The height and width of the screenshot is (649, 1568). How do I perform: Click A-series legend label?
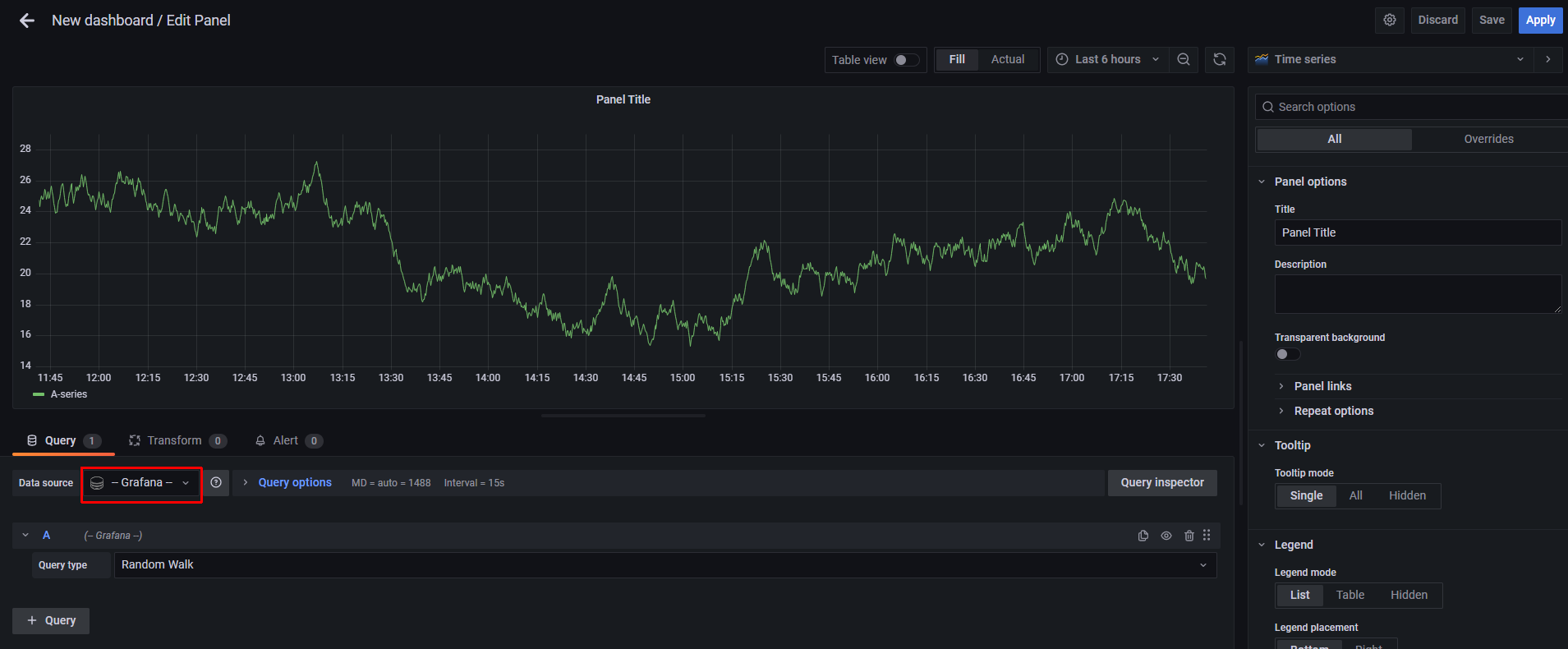pyautogui.click(x=69, y=395)
